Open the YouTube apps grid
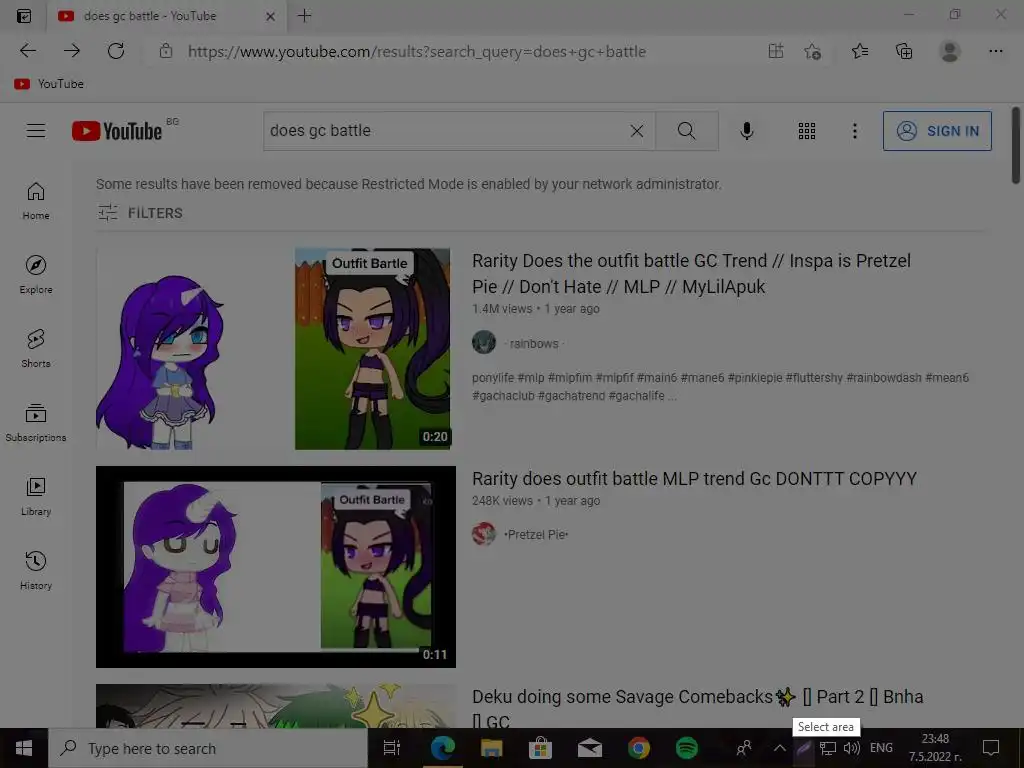This screenshot has height=768, width=1024. (x=807, y=131)
